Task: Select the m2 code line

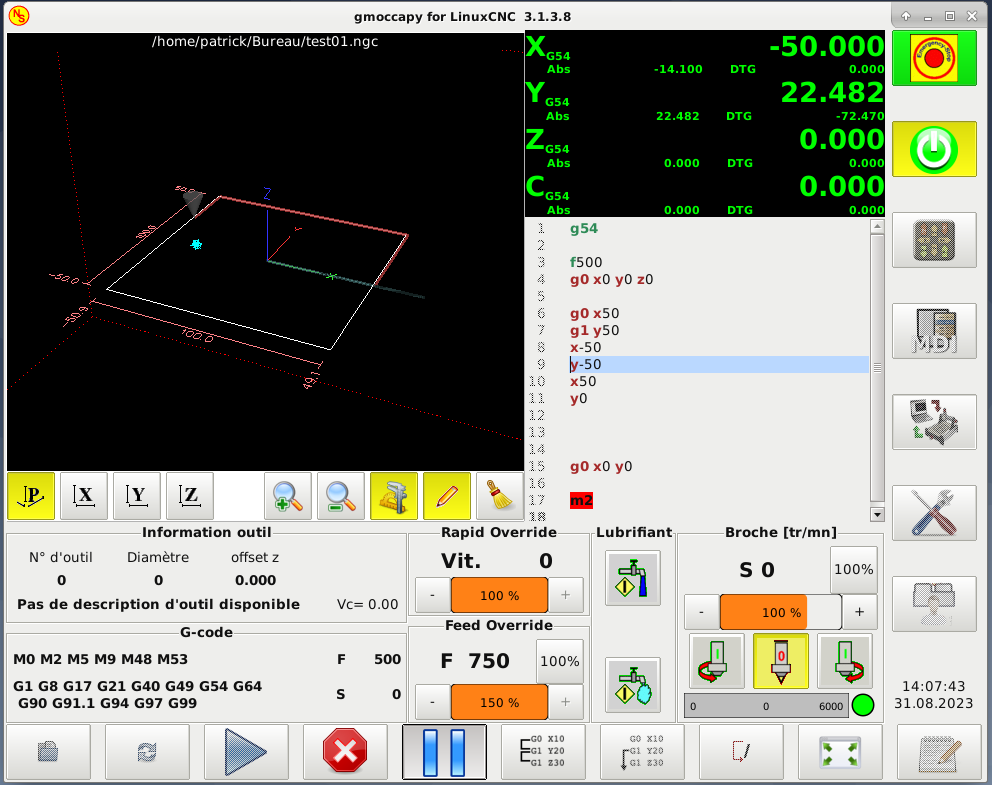Action: click(x=581, y=500)
